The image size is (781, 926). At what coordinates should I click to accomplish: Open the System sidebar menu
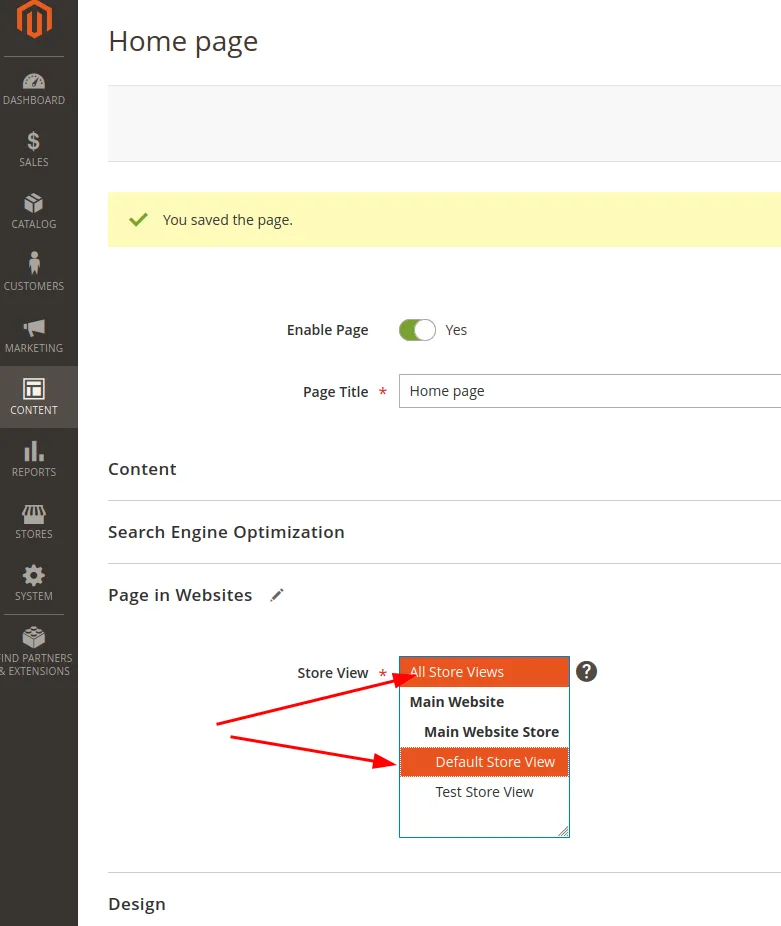pyautogui.click(x=34, y=583)
